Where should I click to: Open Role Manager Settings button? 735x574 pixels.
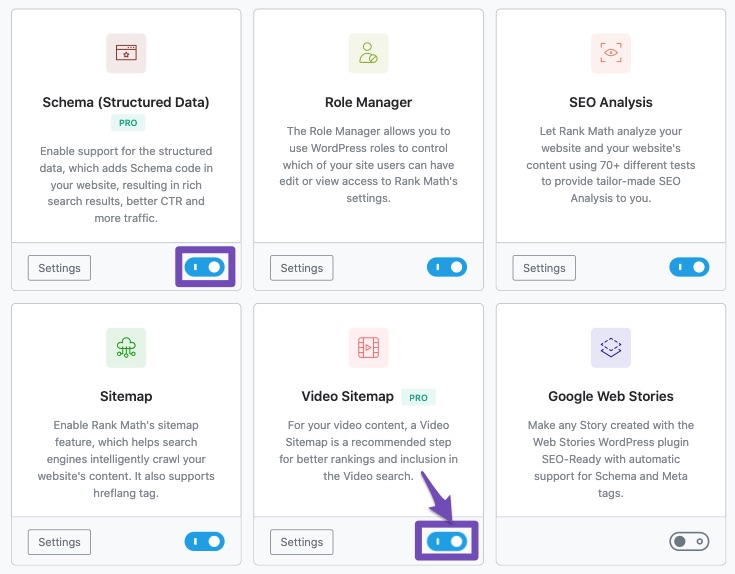(x=302, y=268)
